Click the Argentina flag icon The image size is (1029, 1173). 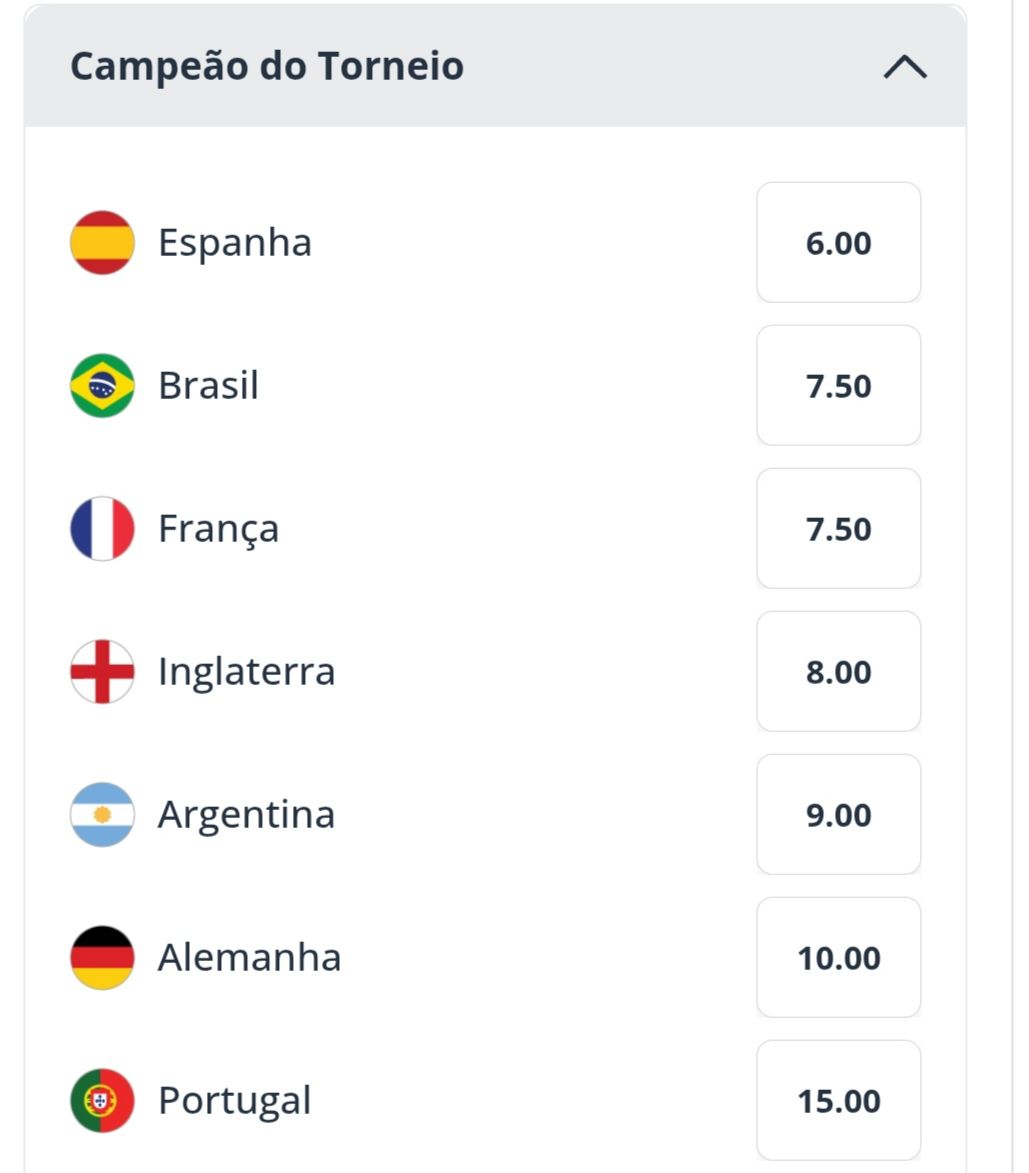click(102, 814)
